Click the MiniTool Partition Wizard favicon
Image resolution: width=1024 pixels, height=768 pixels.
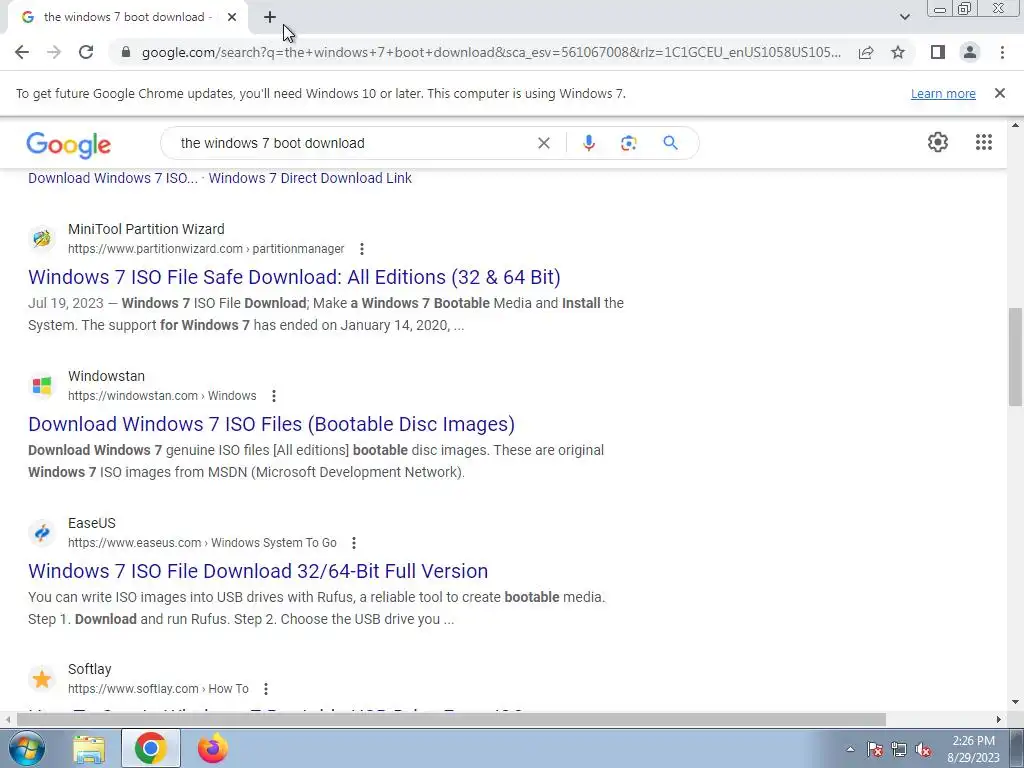click(x=42, y=238)
